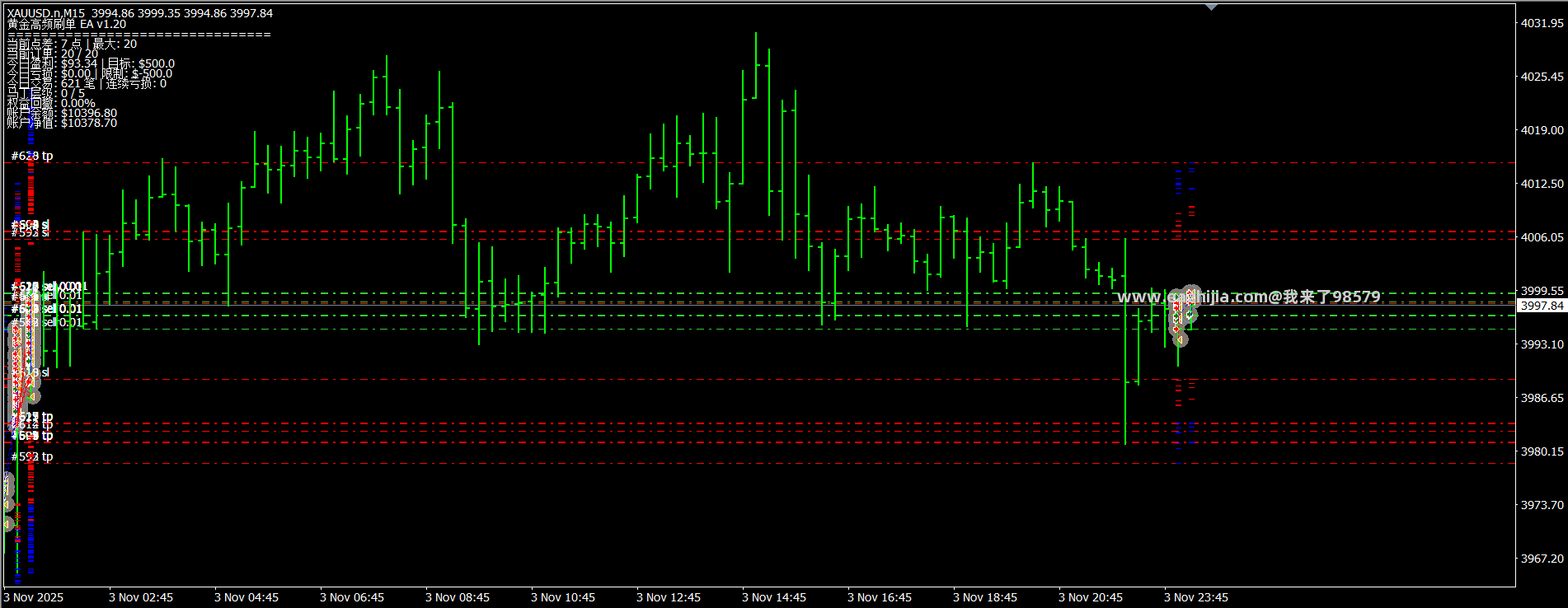Click the '今日交易: 621 笔' trades line
The image size is (1568, 608).
(x=51, y=83)
